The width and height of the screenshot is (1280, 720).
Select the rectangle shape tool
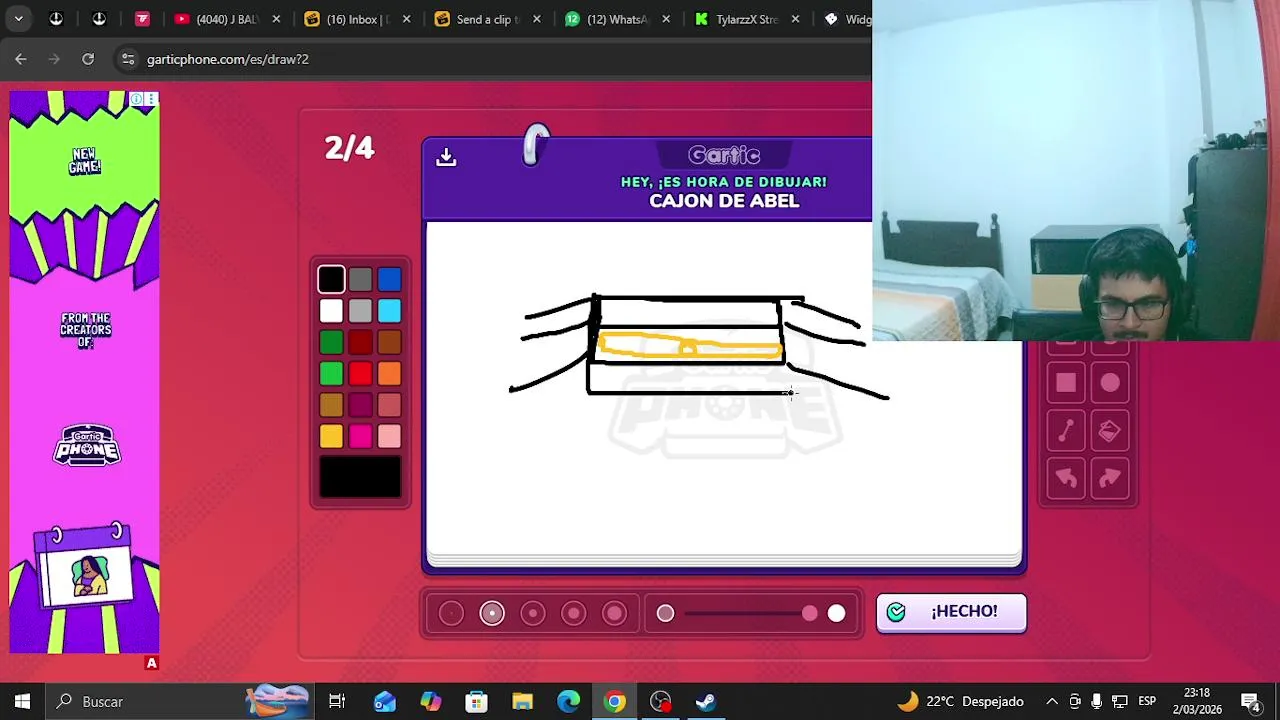pos(1066,383)
